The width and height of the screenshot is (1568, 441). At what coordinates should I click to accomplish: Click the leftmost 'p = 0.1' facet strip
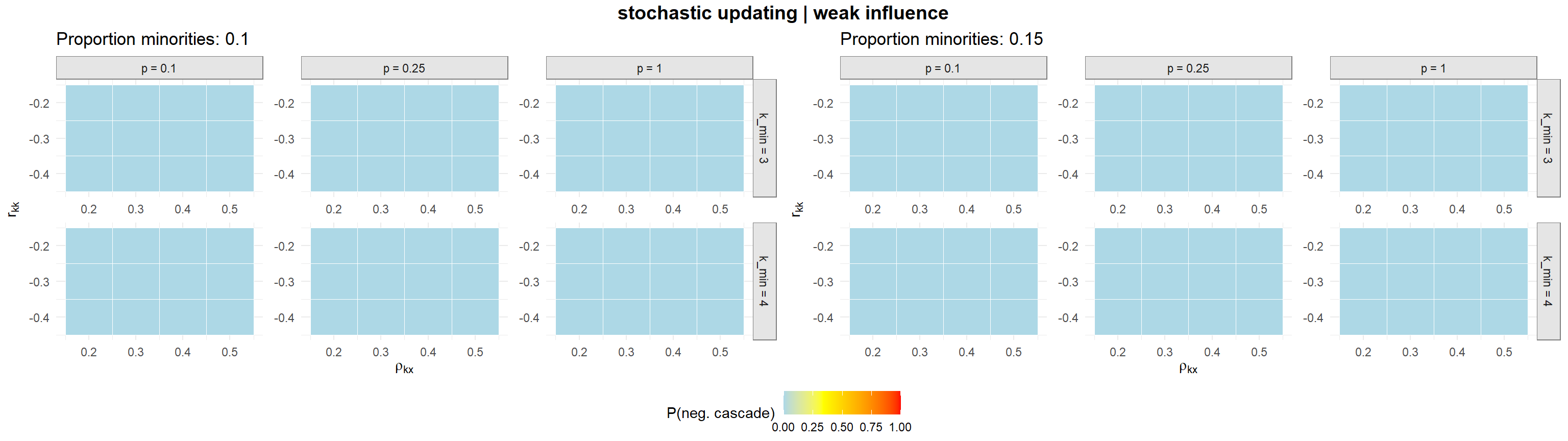159,68
